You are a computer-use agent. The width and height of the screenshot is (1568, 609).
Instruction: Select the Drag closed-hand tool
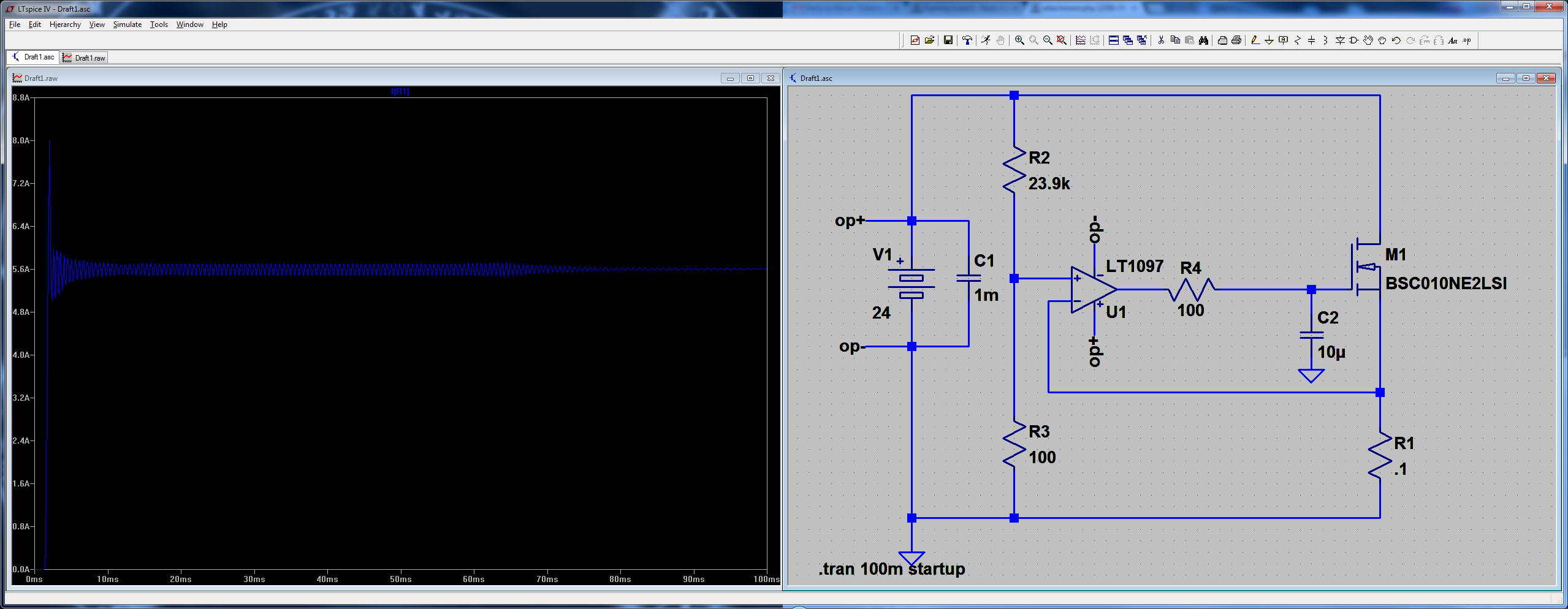pos(1382,40)
